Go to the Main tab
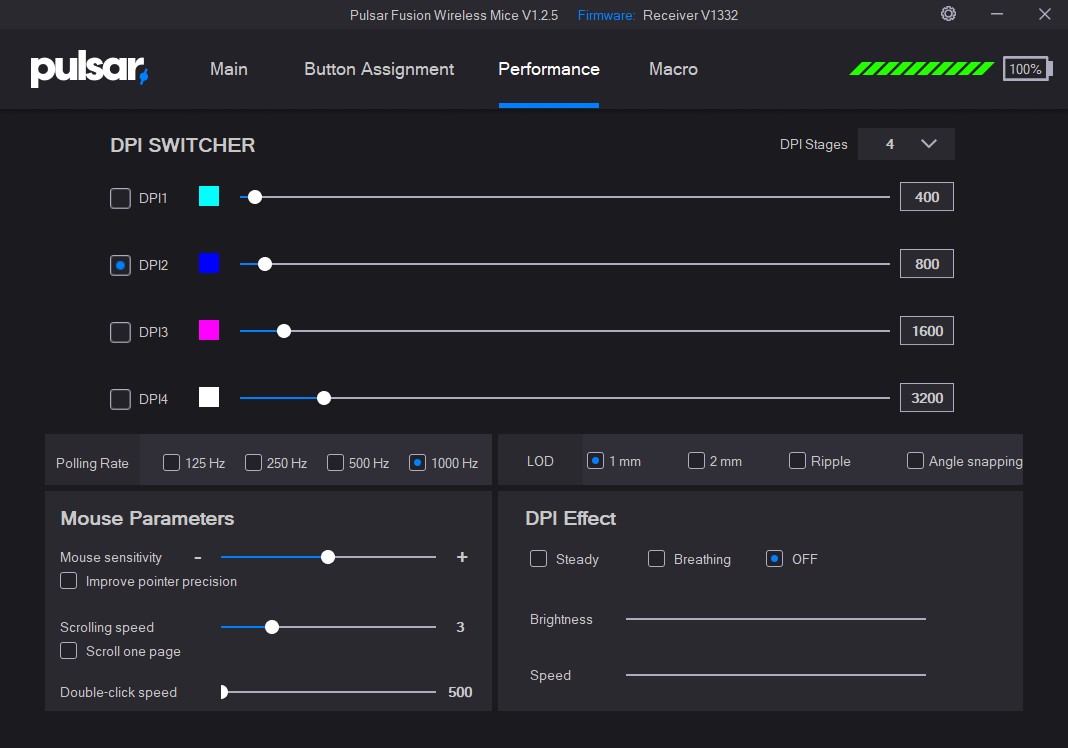 229,69
